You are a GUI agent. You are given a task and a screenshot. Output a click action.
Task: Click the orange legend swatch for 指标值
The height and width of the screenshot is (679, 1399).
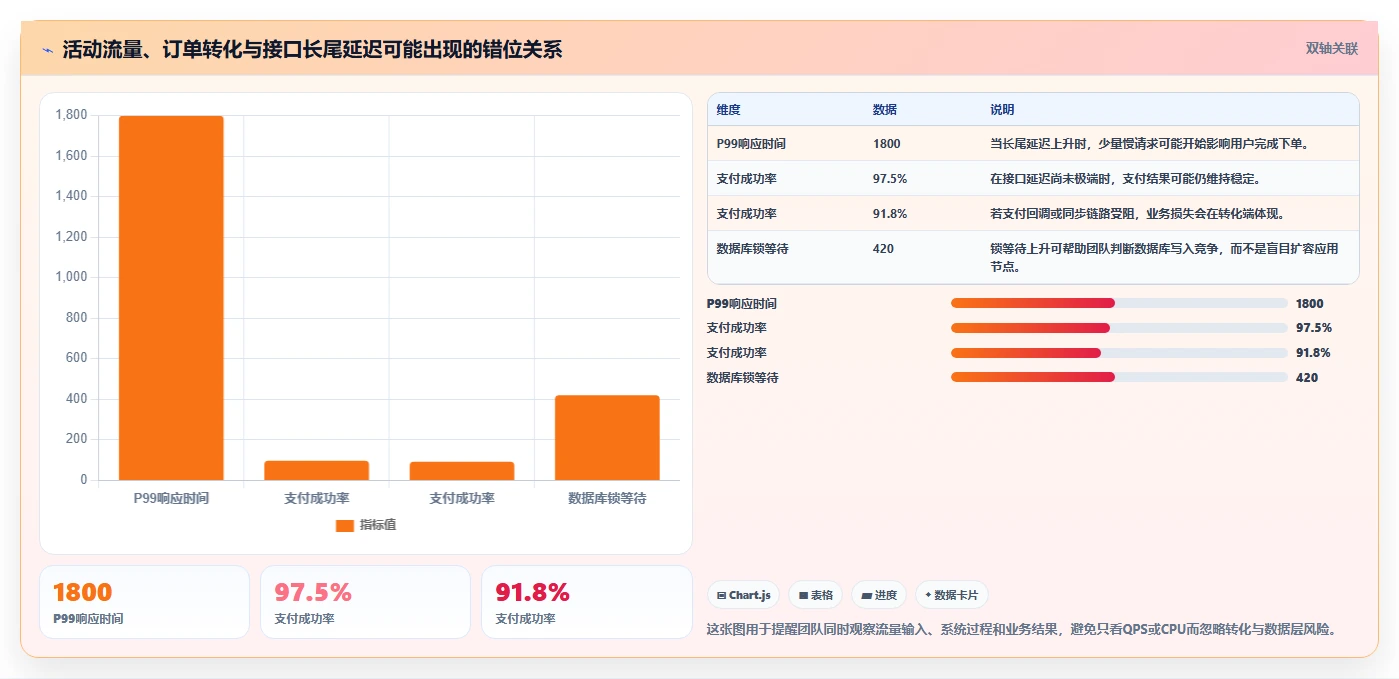344,525
